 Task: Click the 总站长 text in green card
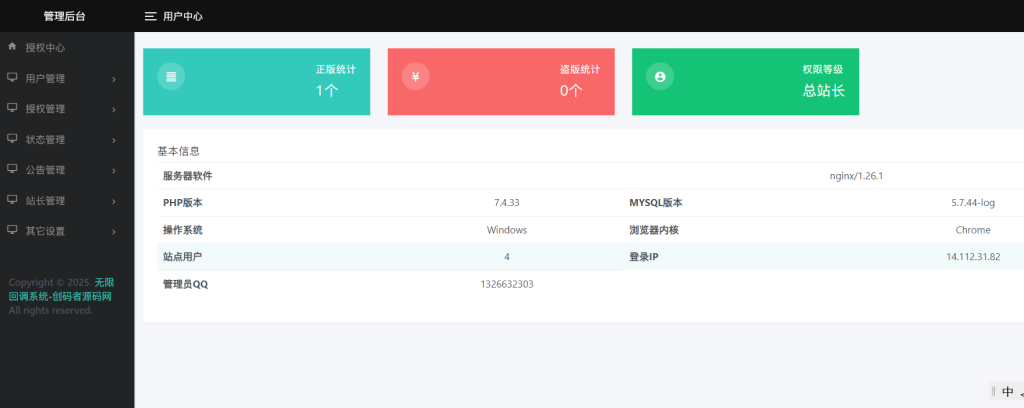tap(823, 91)
